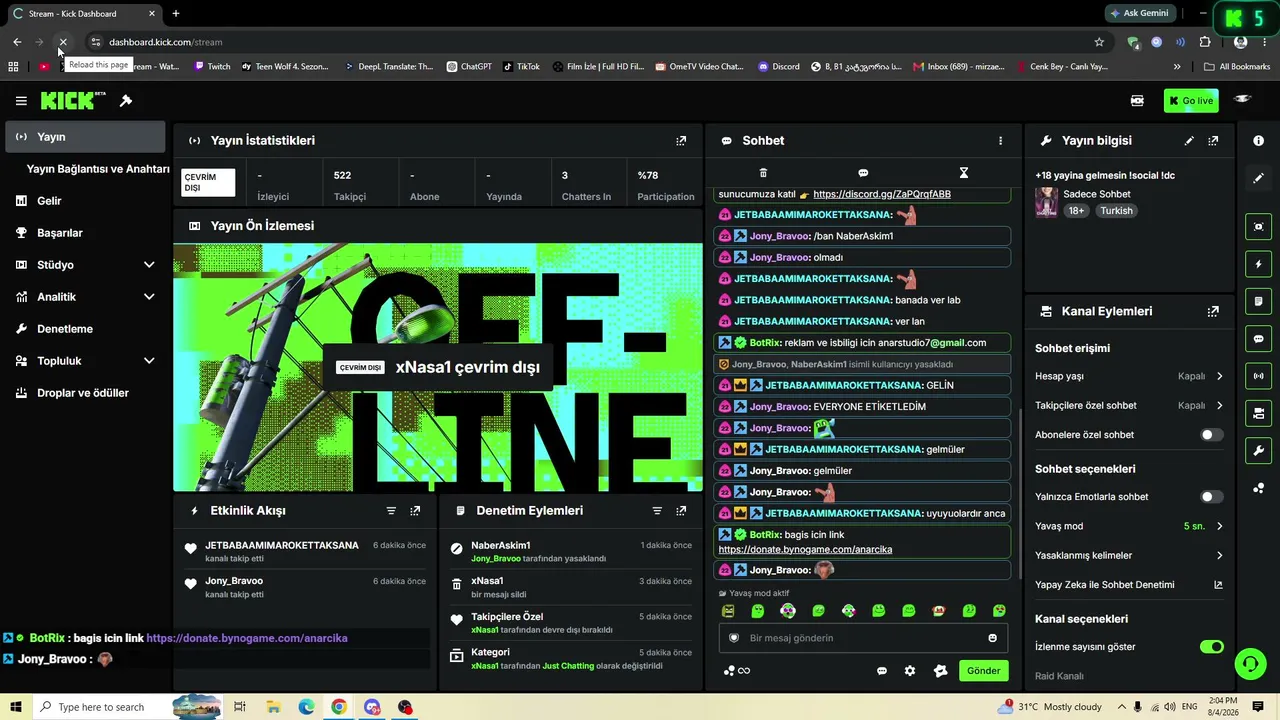Pop out the Kanal Eylemleri panel
The width and height of the screenshot is (1280, 720).
coord(1213,312)
